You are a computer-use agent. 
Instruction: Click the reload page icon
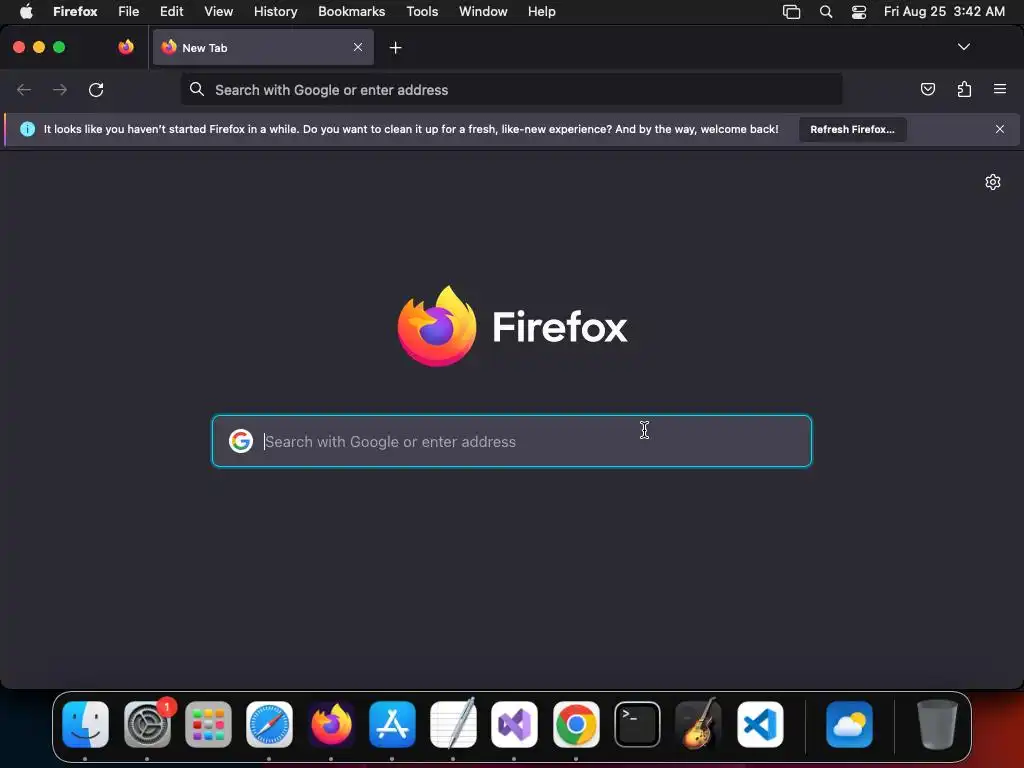(x=96, y=89)
